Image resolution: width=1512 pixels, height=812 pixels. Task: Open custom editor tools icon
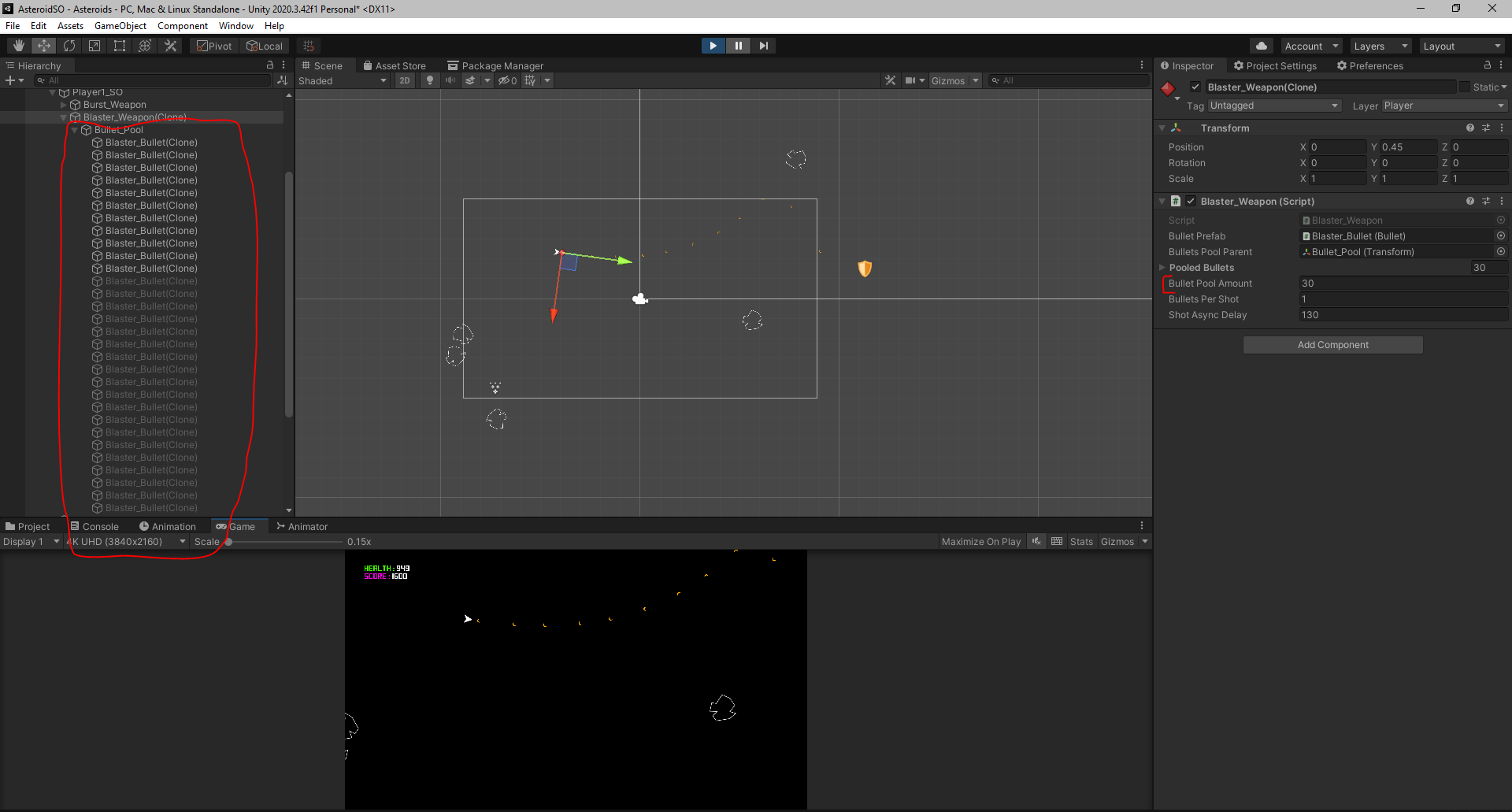pos(170,46)
